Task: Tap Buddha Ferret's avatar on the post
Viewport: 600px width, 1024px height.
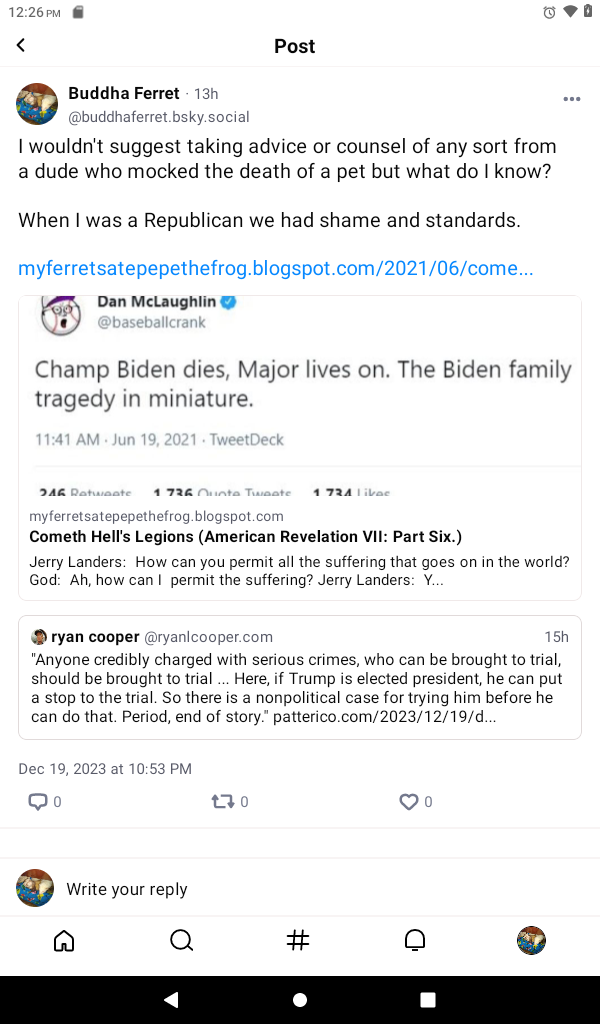Action: [x=37, y=104]
